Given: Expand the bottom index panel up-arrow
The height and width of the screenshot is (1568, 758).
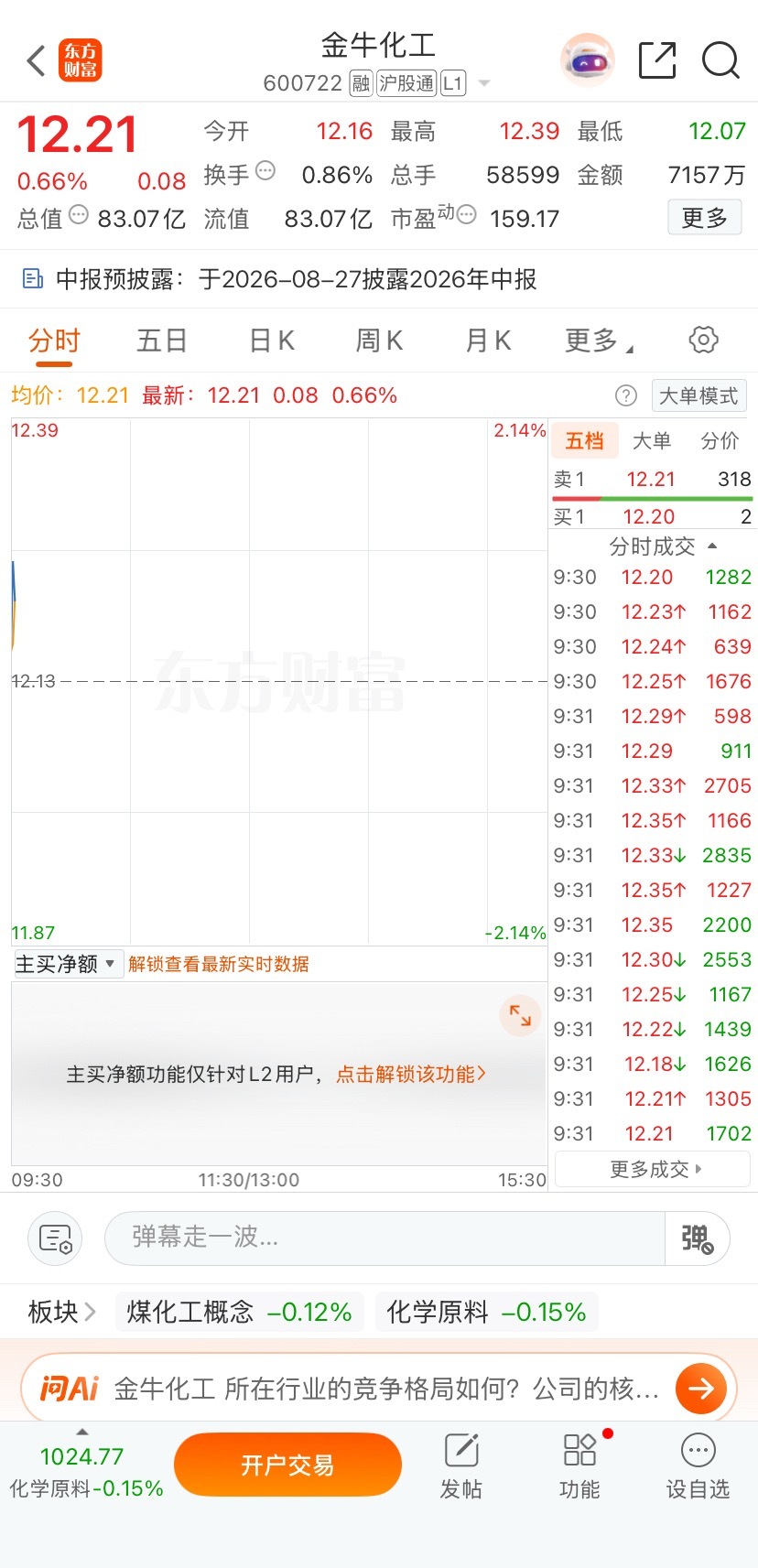Looking at the screenshot, I should [82, 1432].
